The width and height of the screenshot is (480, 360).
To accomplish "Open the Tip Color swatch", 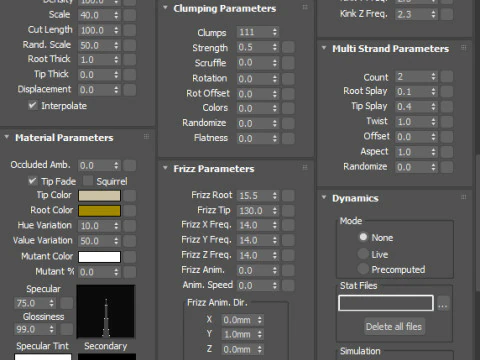I will 99,196.
